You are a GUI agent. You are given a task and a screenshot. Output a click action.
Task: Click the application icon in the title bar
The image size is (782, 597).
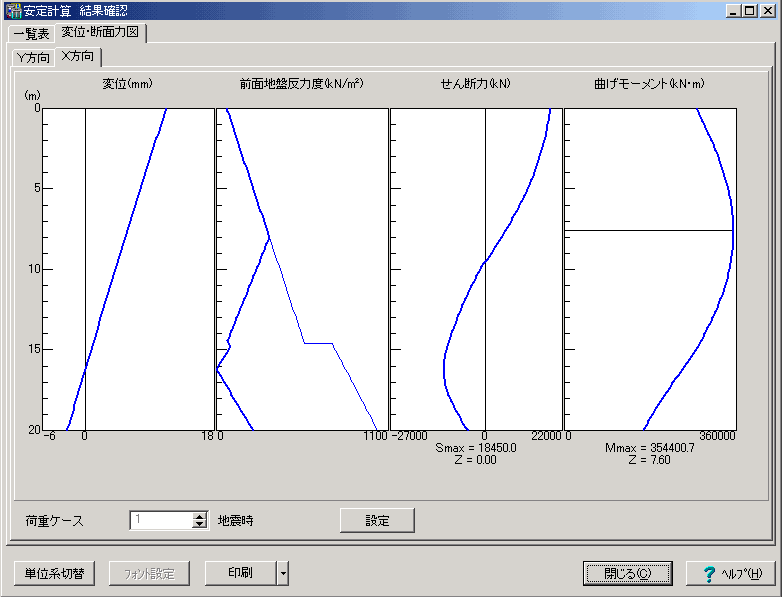(x=13, y=11)
